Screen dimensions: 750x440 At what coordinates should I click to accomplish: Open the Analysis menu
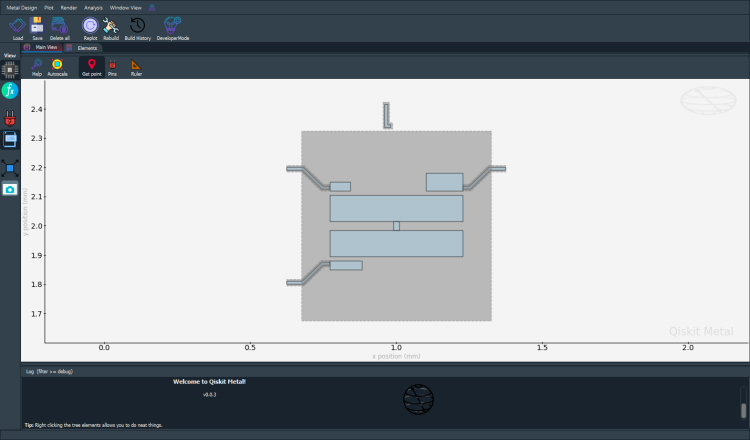[93, 8]
